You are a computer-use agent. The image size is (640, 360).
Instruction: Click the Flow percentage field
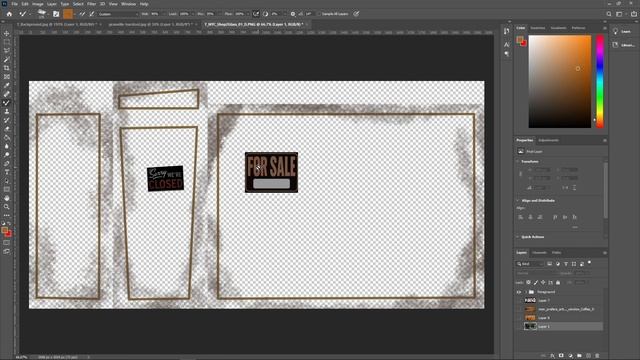tap(240, 14)
